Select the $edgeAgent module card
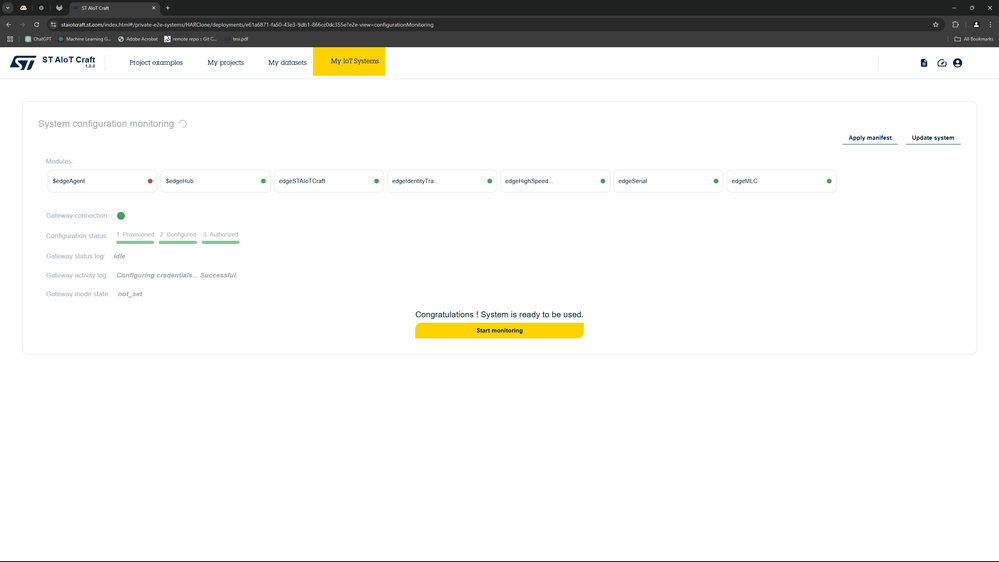The image size is (999, 562). (102, 181)
